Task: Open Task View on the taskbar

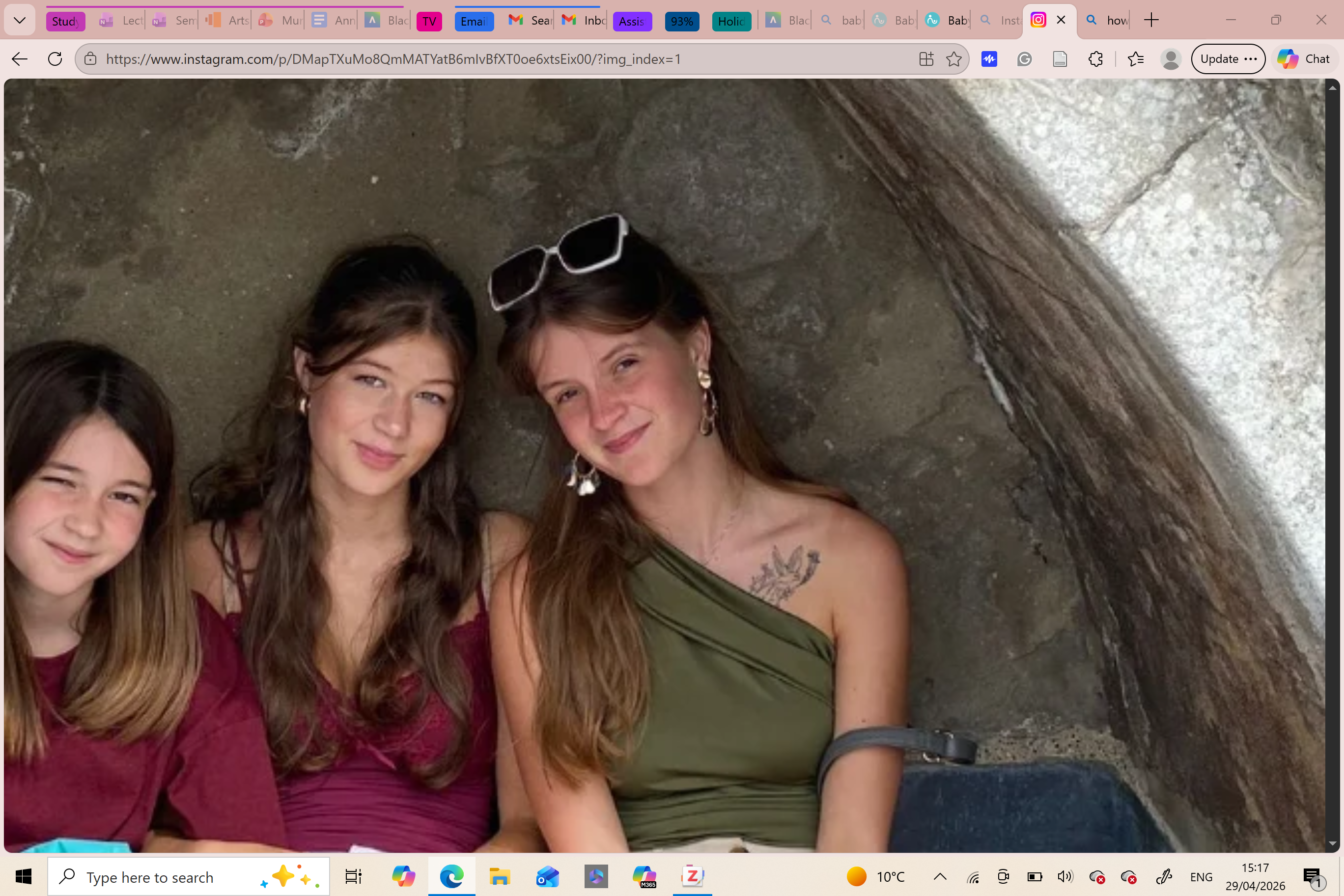Action: coord(353,876)
